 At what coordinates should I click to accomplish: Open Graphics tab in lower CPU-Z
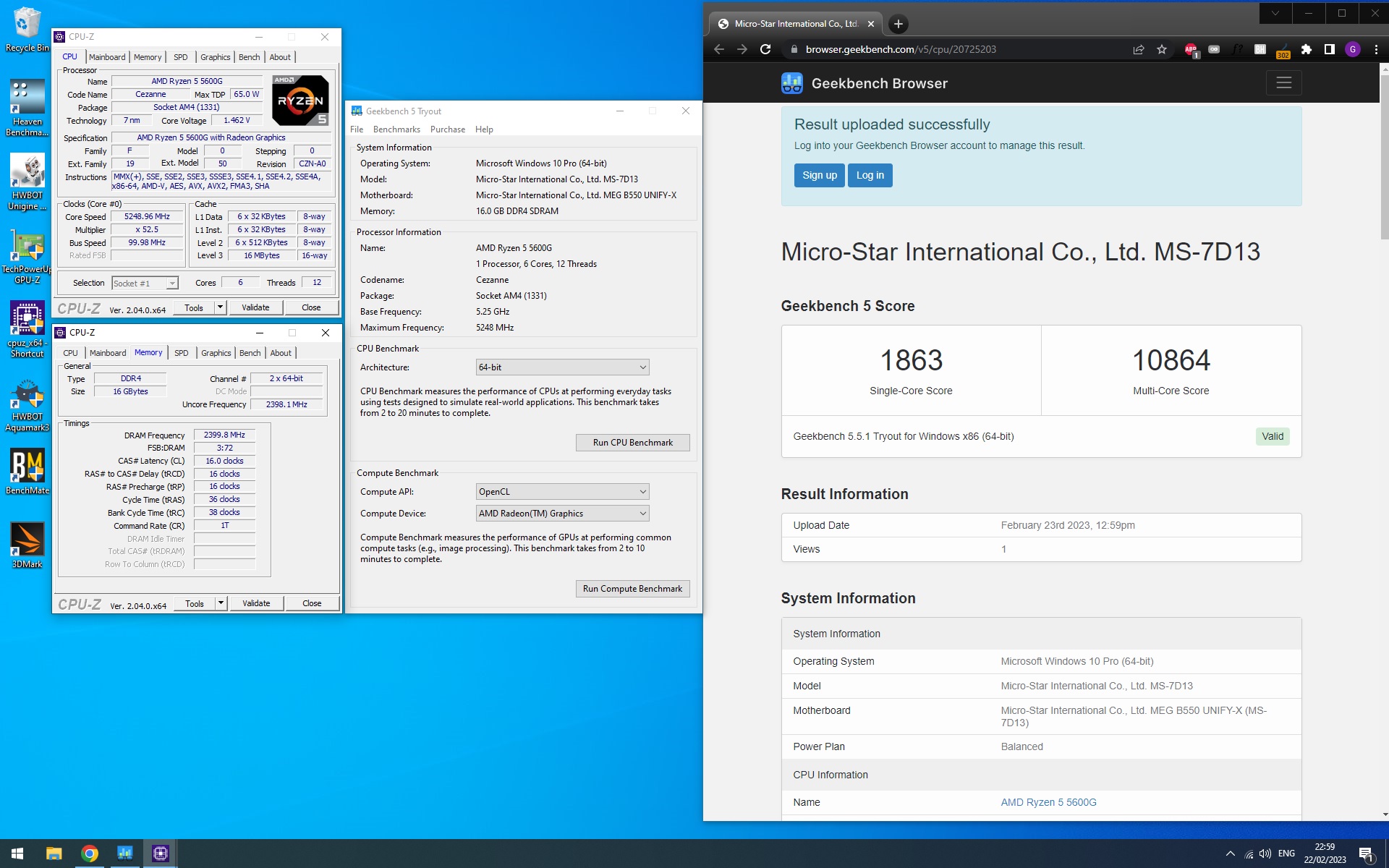[216, 353]
